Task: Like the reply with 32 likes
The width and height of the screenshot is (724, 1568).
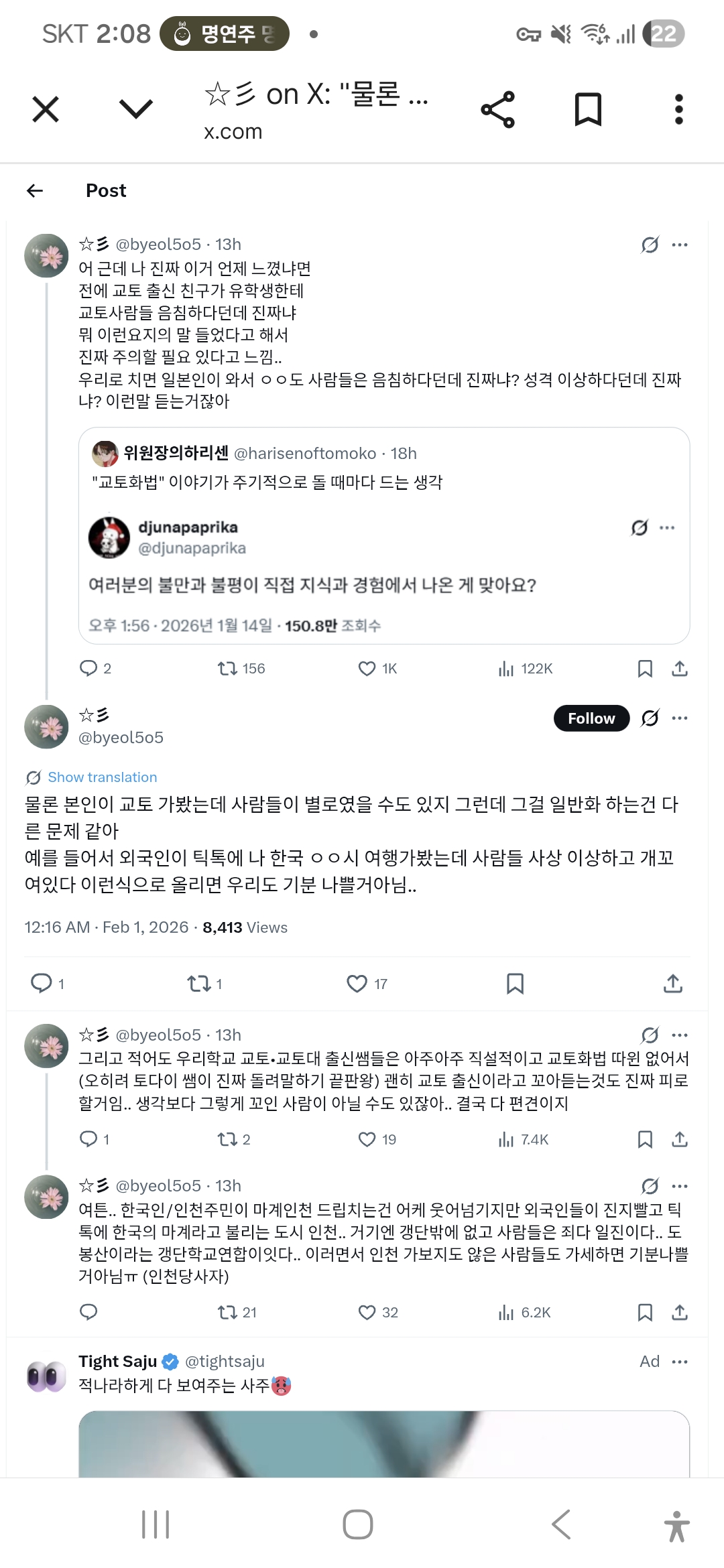Action: (x=367, y=1313)
